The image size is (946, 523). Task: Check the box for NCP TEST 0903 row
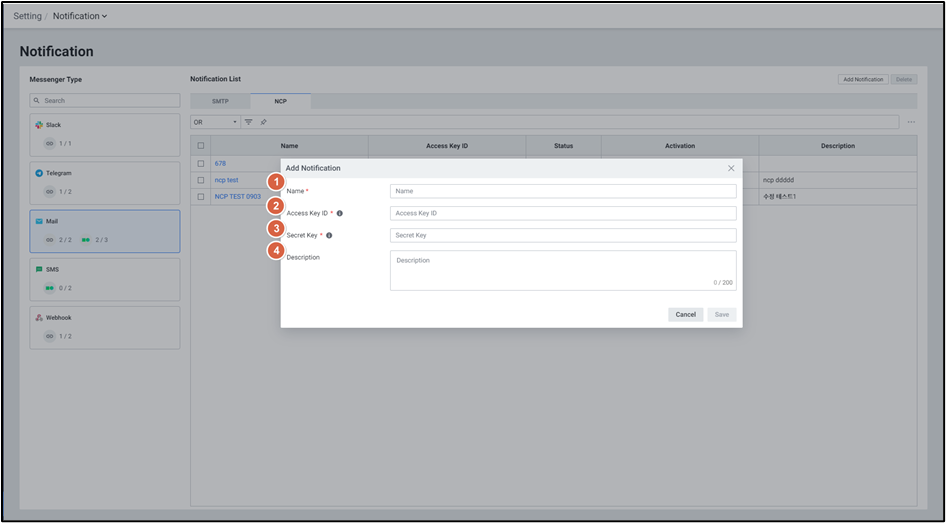point(201,197)
